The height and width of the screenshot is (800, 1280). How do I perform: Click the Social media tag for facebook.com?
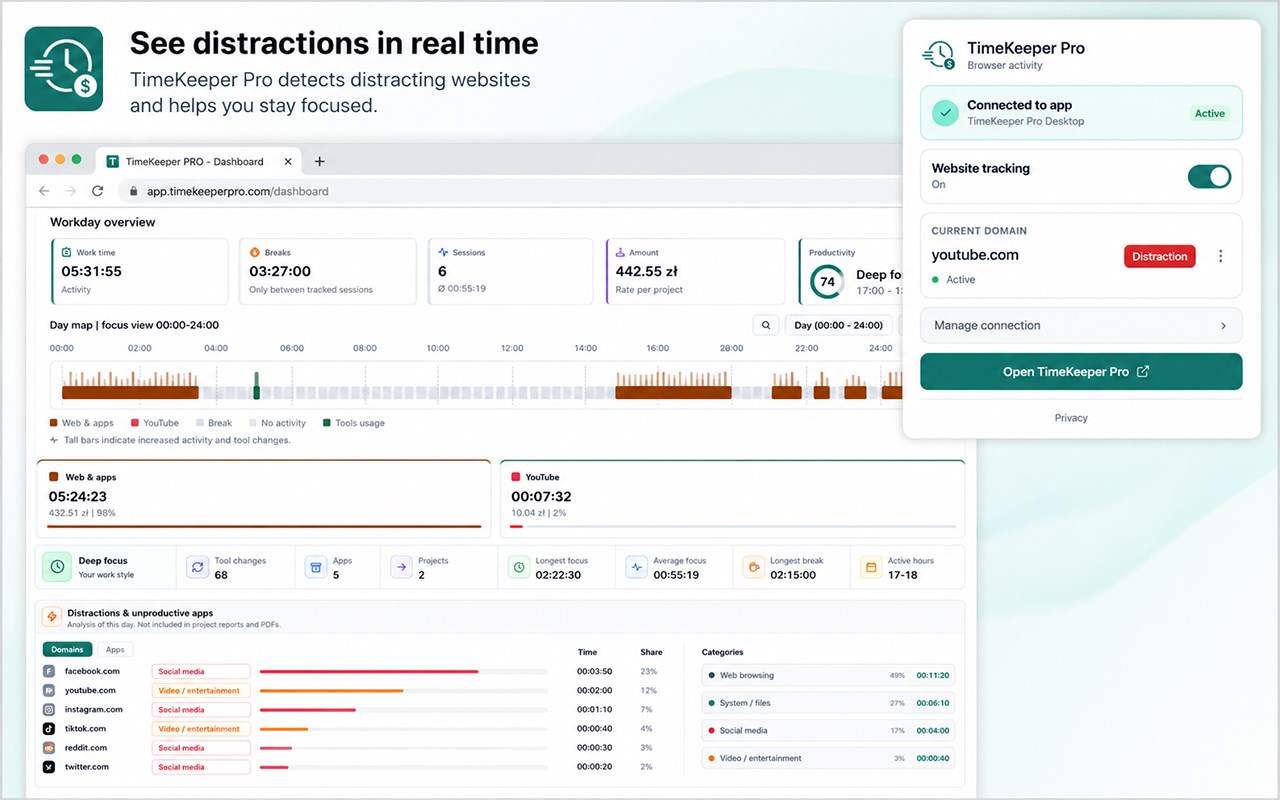(x=201, y=672)
